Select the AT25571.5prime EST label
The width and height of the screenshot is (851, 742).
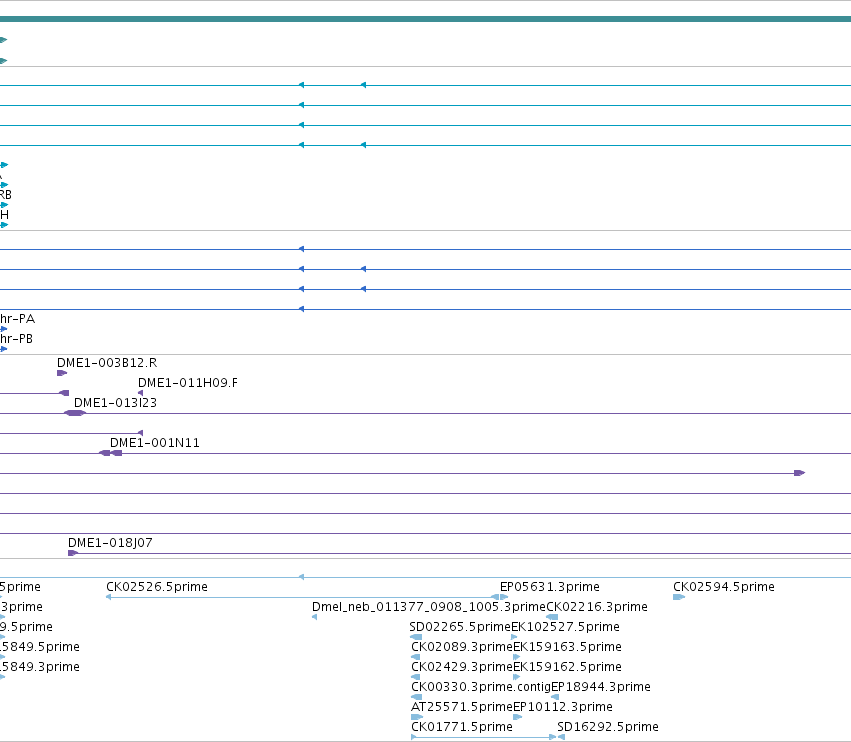[462, 707]
